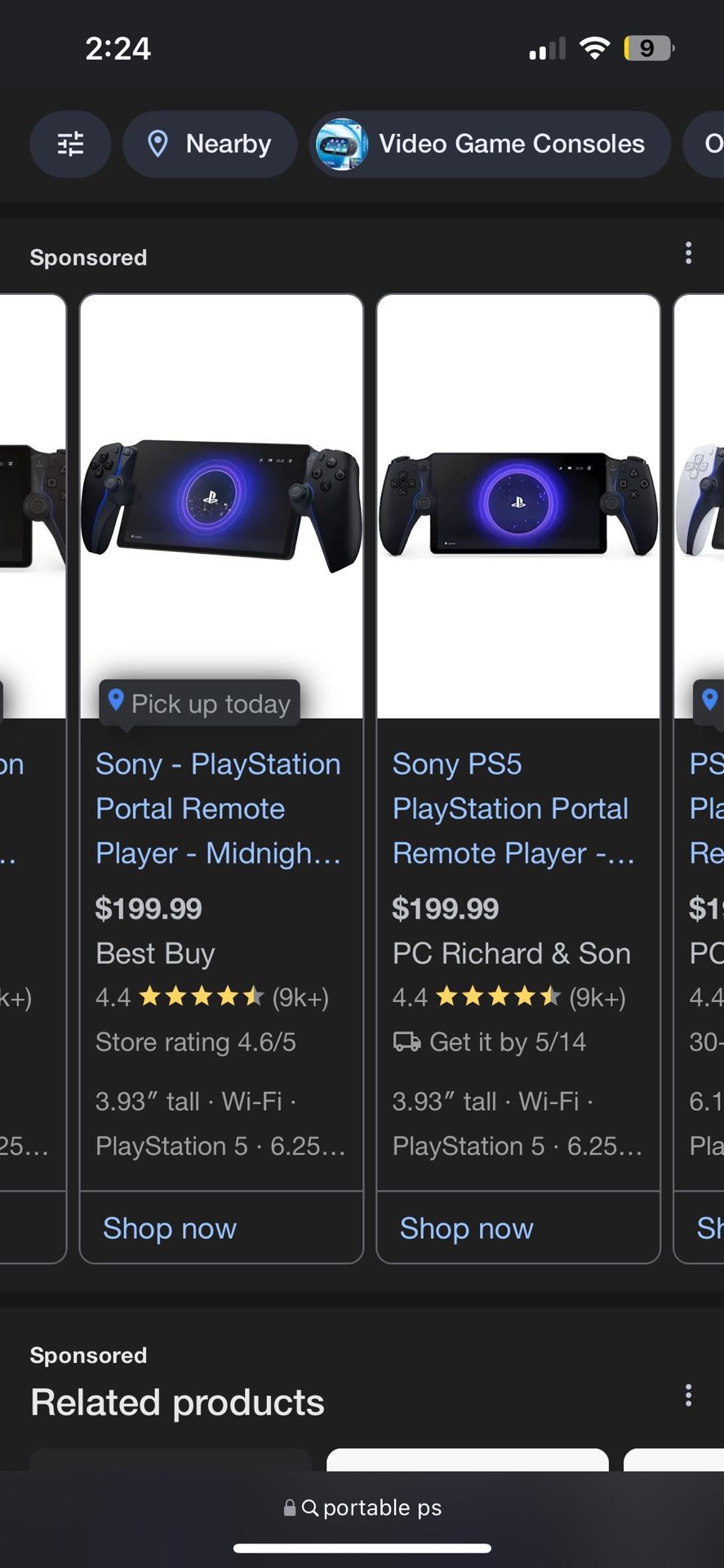Select the PC Richard & Son retailer name

tap(511, 953)
